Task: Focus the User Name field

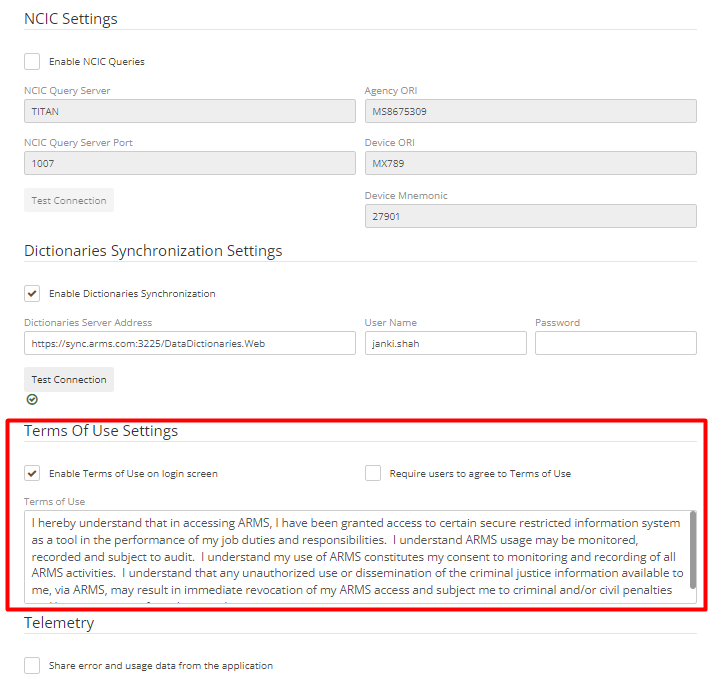Action: pos(446,343)
